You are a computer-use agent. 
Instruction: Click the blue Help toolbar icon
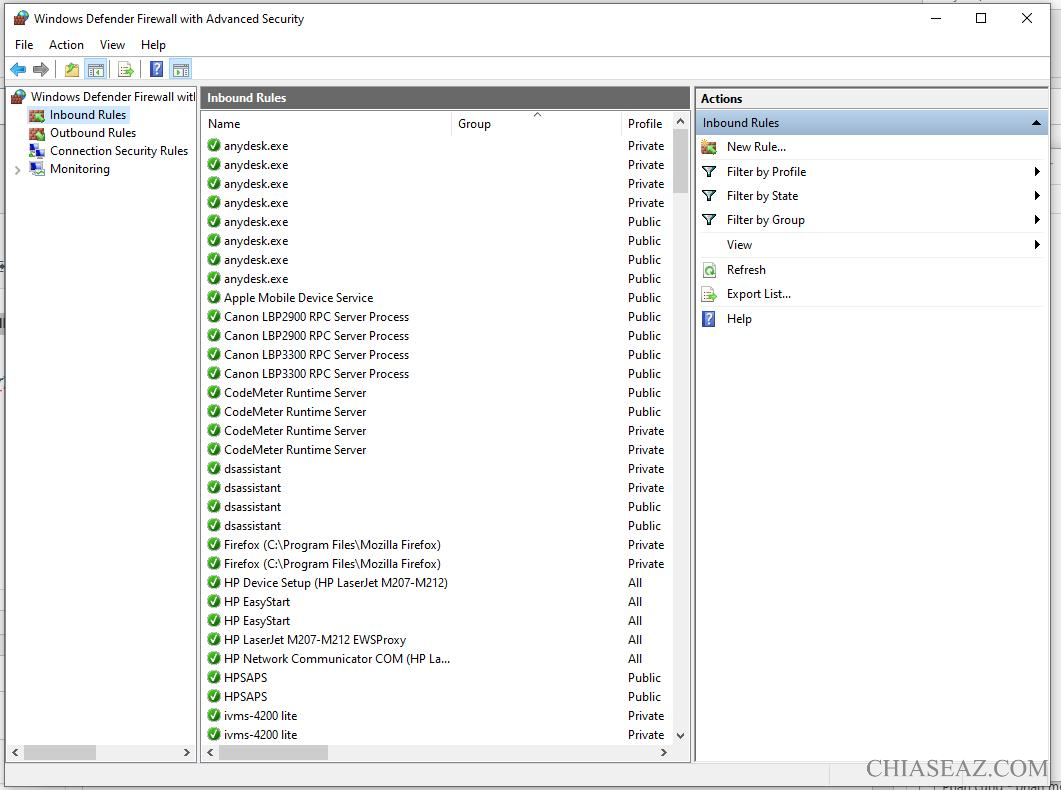[x=156, y=69]
